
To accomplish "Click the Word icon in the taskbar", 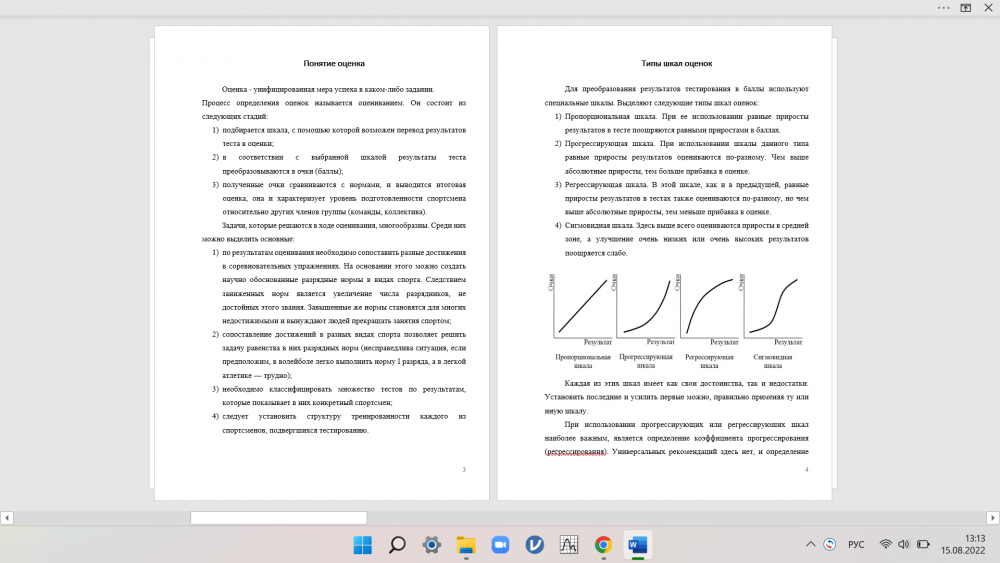I will tap(637, 545).
